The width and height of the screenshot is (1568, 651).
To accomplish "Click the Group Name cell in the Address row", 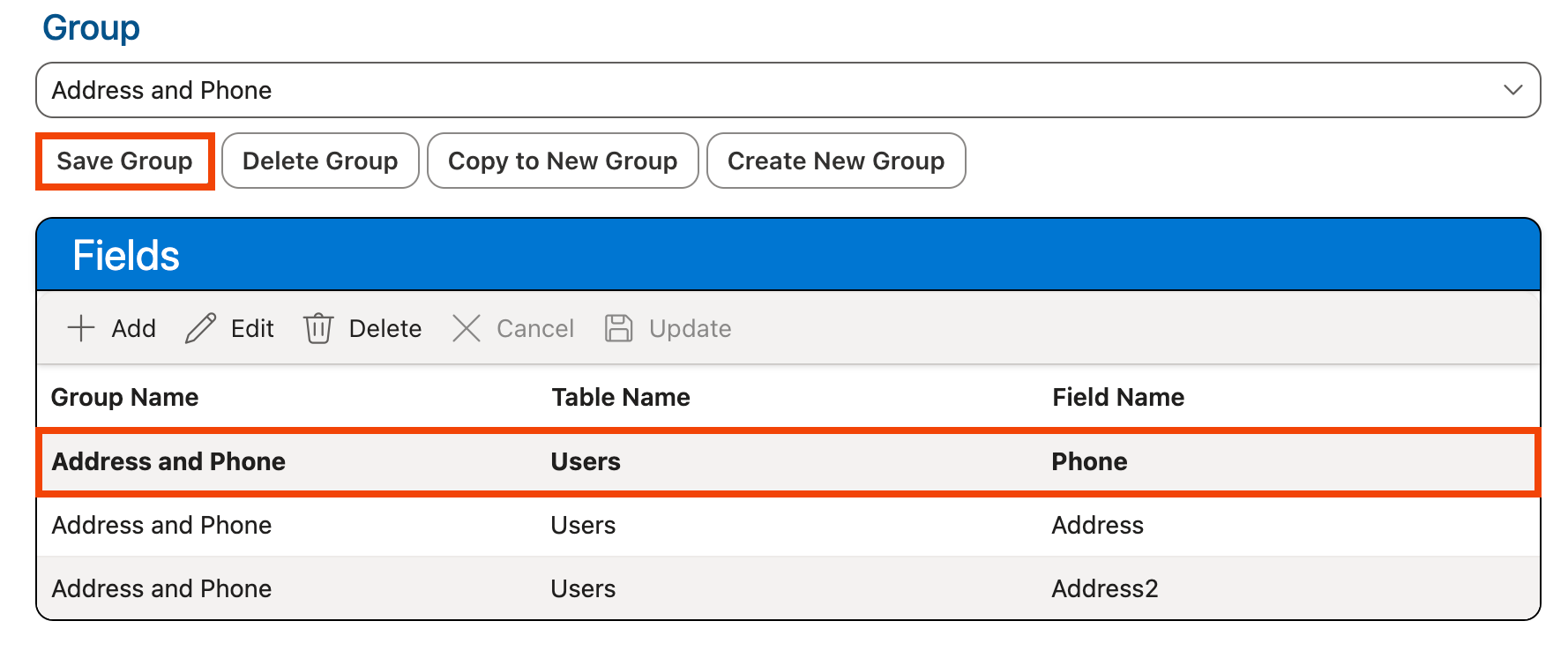I will [x=161, y=525].
